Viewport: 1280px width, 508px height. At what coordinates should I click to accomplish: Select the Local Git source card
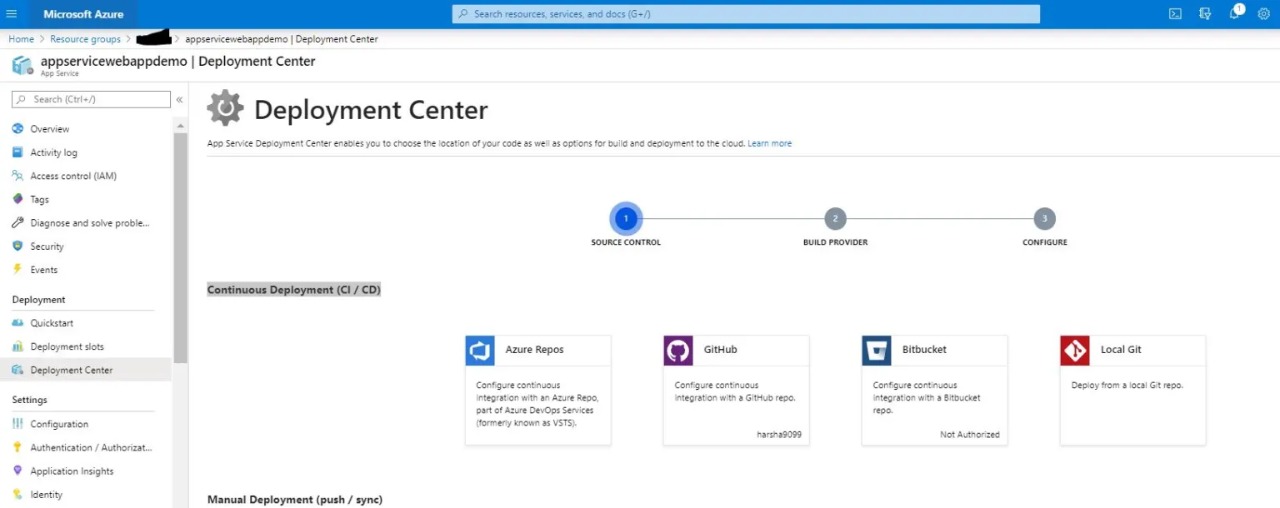click(x=1133, y=390)
